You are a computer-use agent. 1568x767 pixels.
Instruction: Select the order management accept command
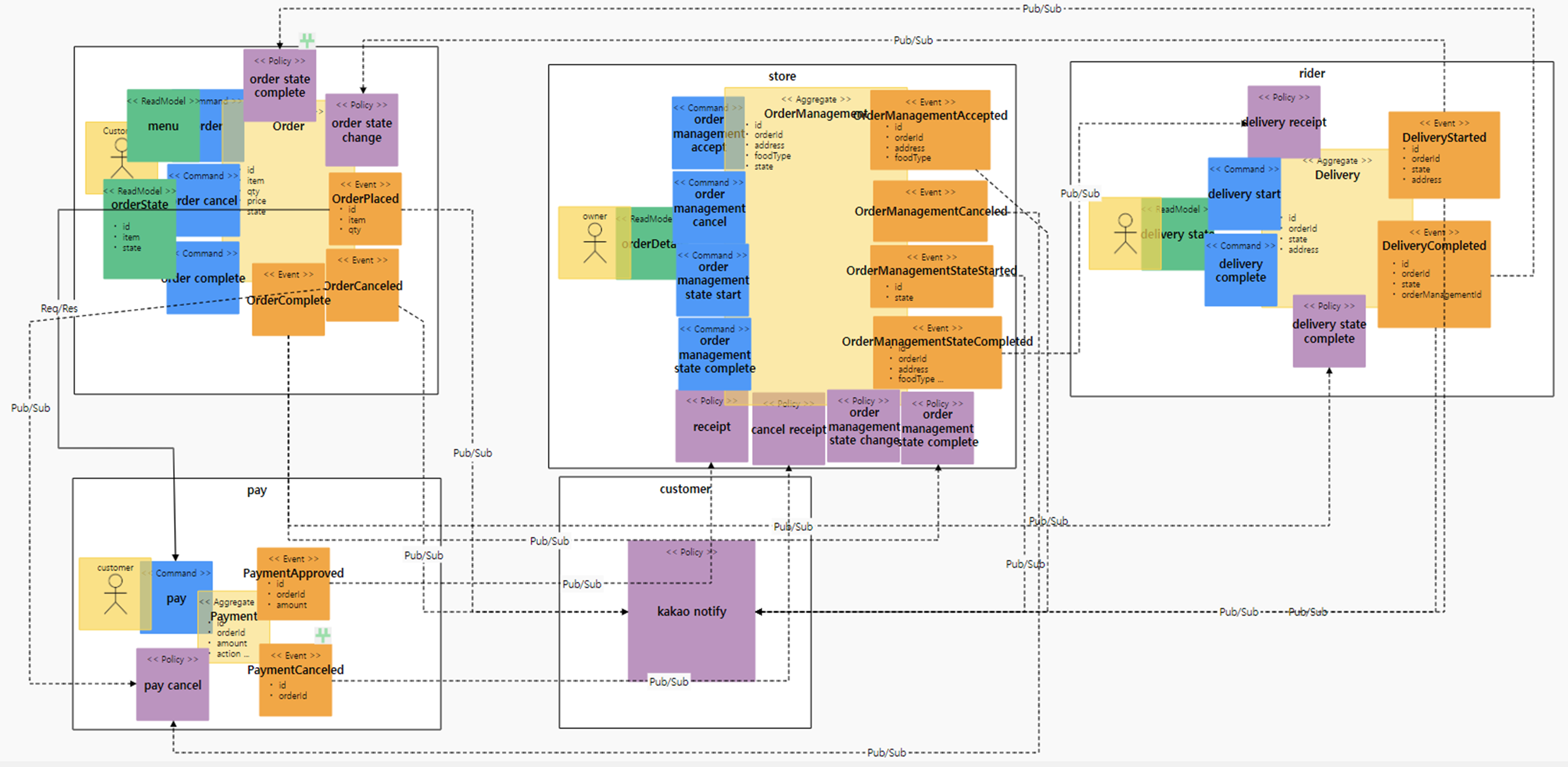click(708, 133)
